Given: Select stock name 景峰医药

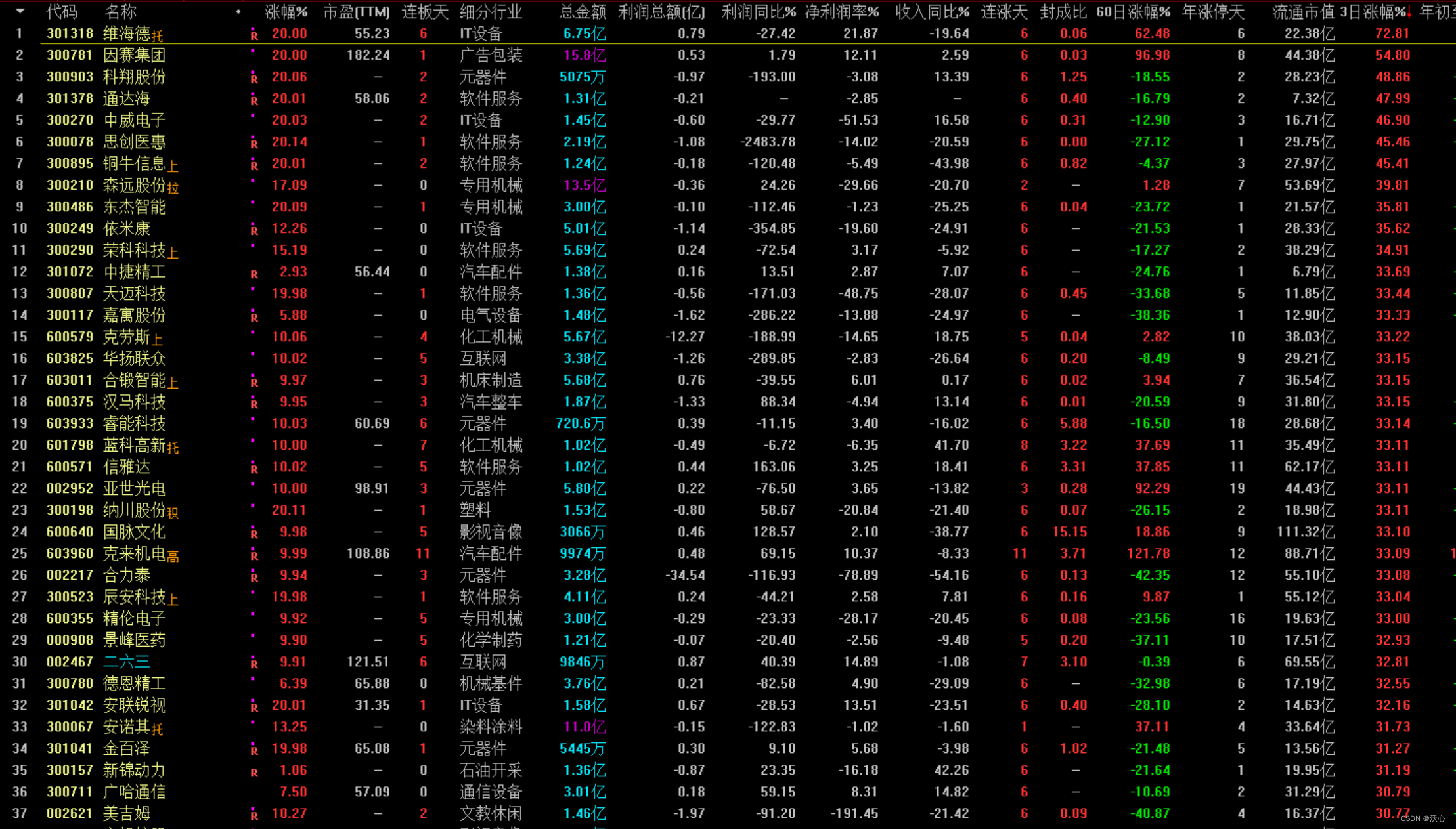Looking at the screenshot, I should [x=135, y=640].
